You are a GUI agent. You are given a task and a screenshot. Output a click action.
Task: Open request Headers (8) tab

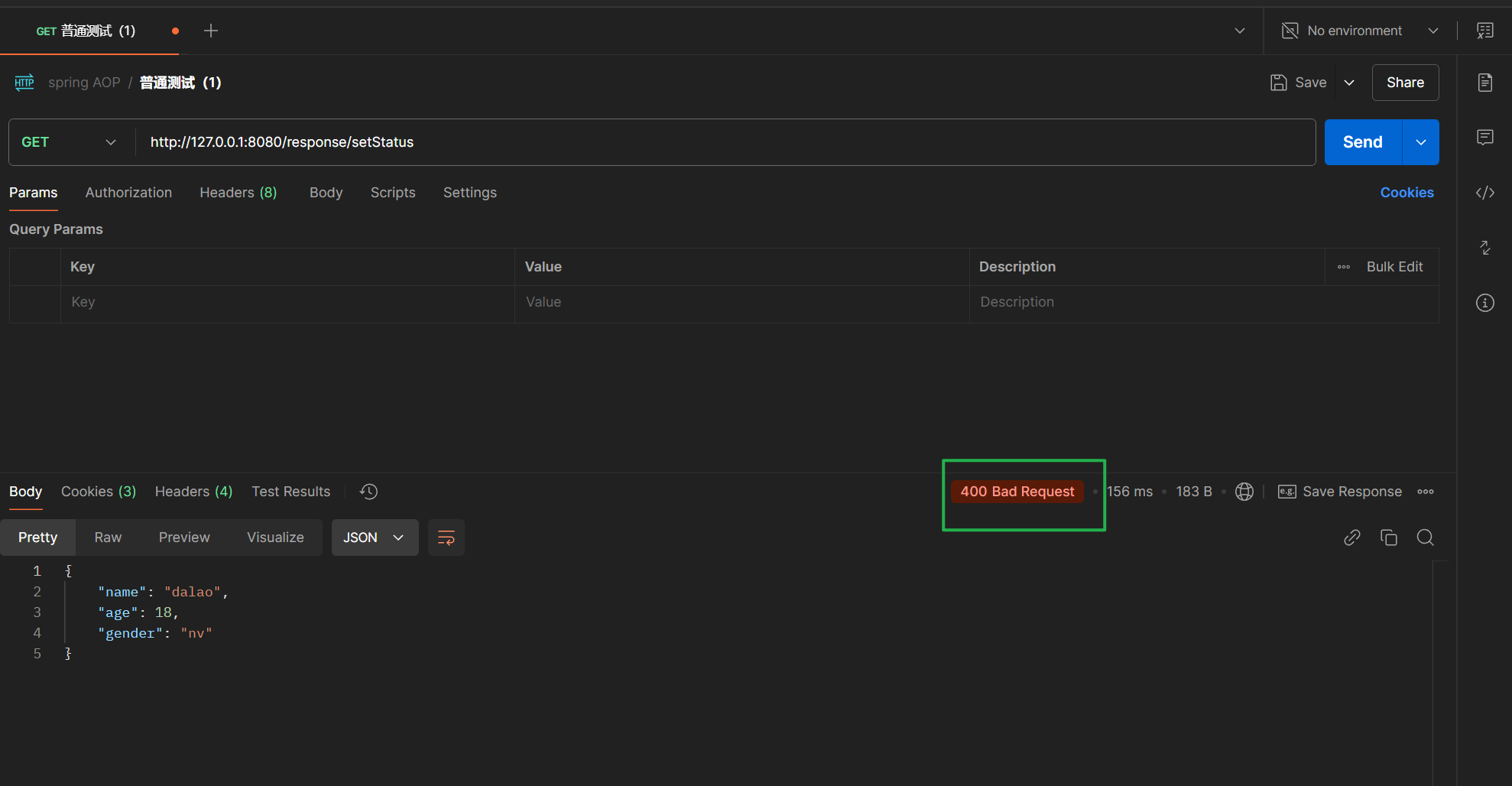238,193
